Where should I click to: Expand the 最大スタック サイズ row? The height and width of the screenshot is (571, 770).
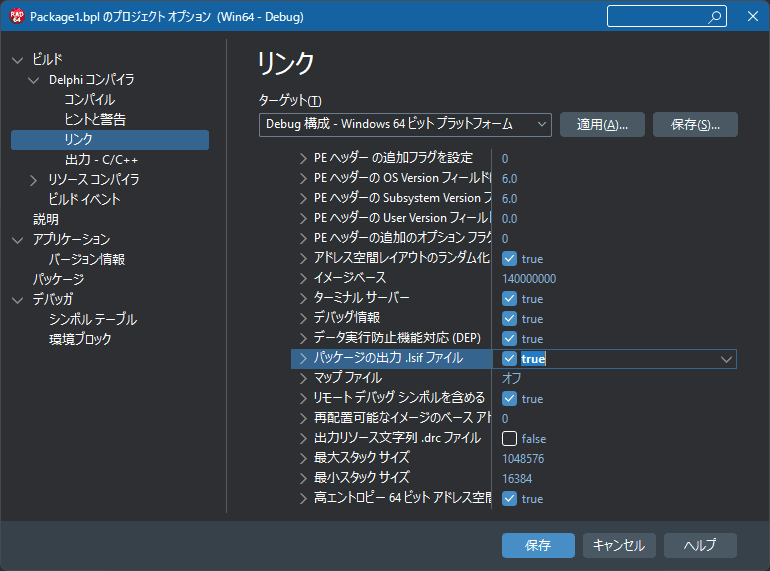(303, 459)
